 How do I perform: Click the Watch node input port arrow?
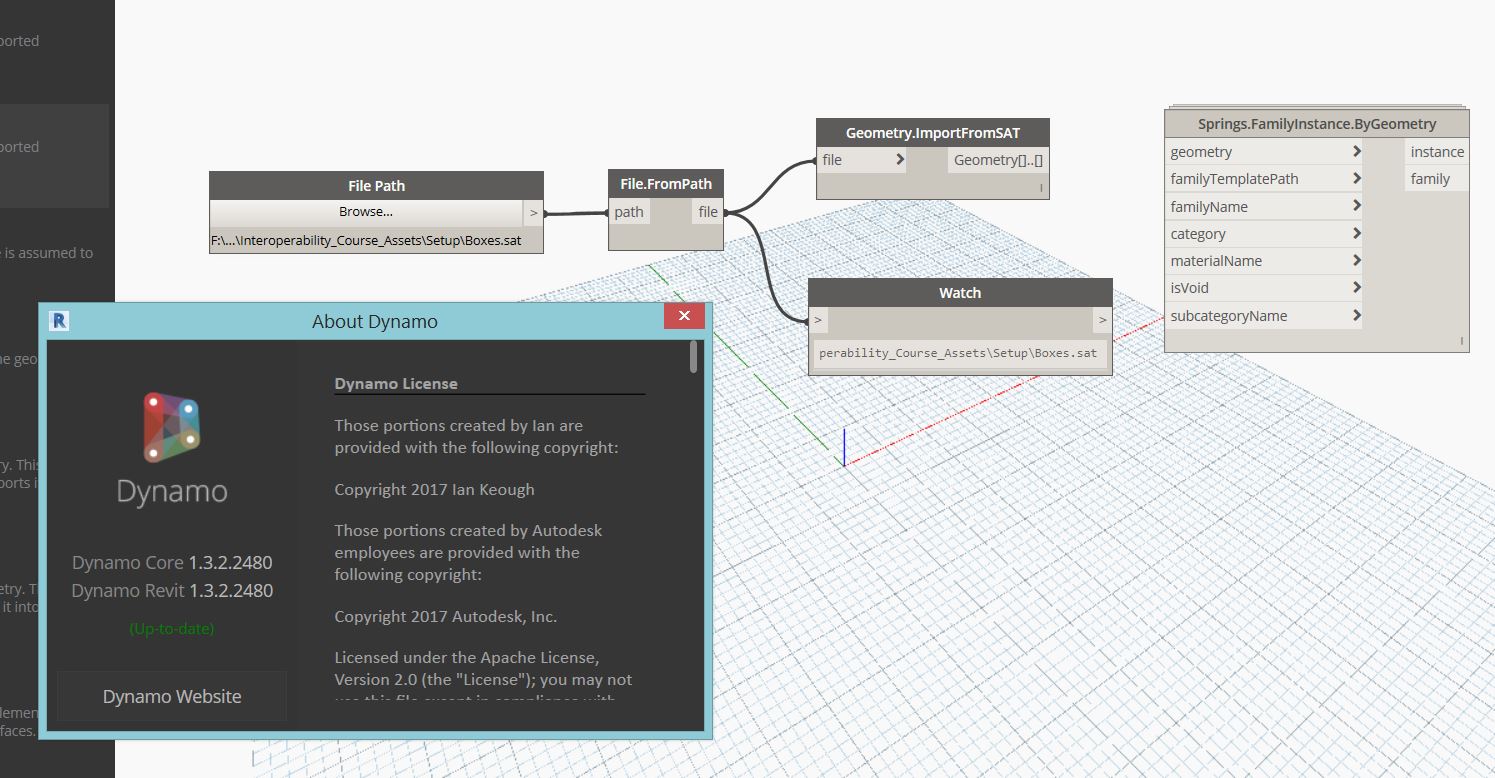pos(818,320)
